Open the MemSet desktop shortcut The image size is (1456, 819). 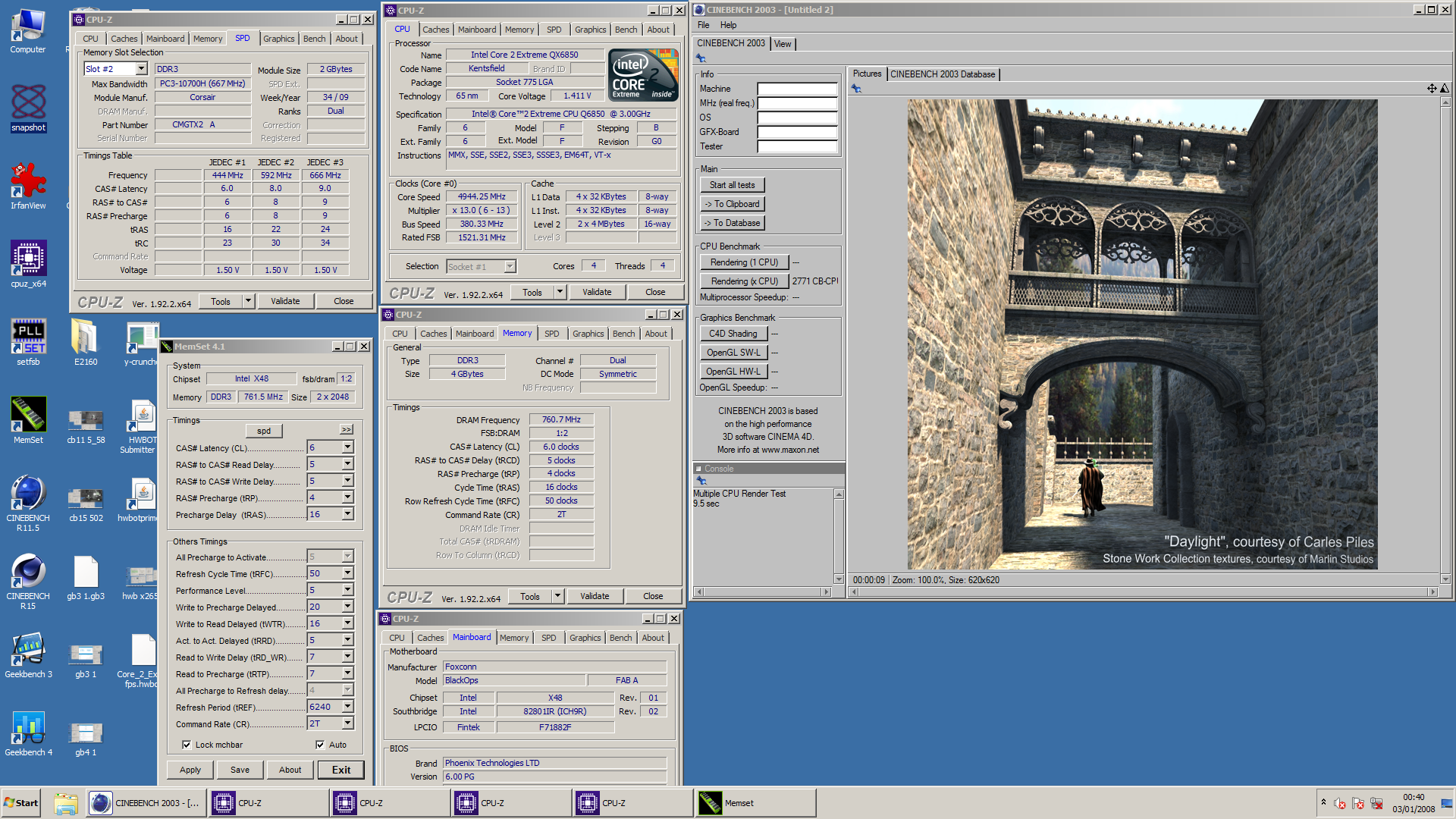(x=28, y=420)
